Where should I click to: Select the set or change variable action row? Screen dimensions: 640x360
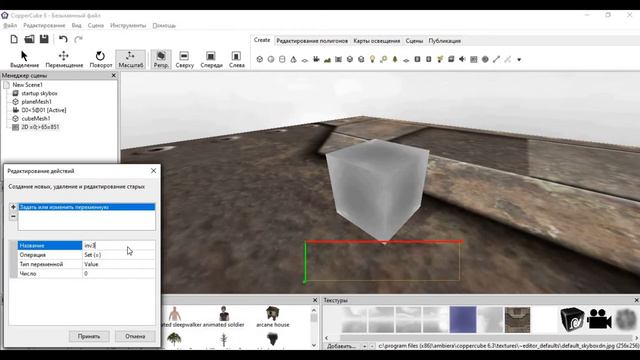point(87,207)
